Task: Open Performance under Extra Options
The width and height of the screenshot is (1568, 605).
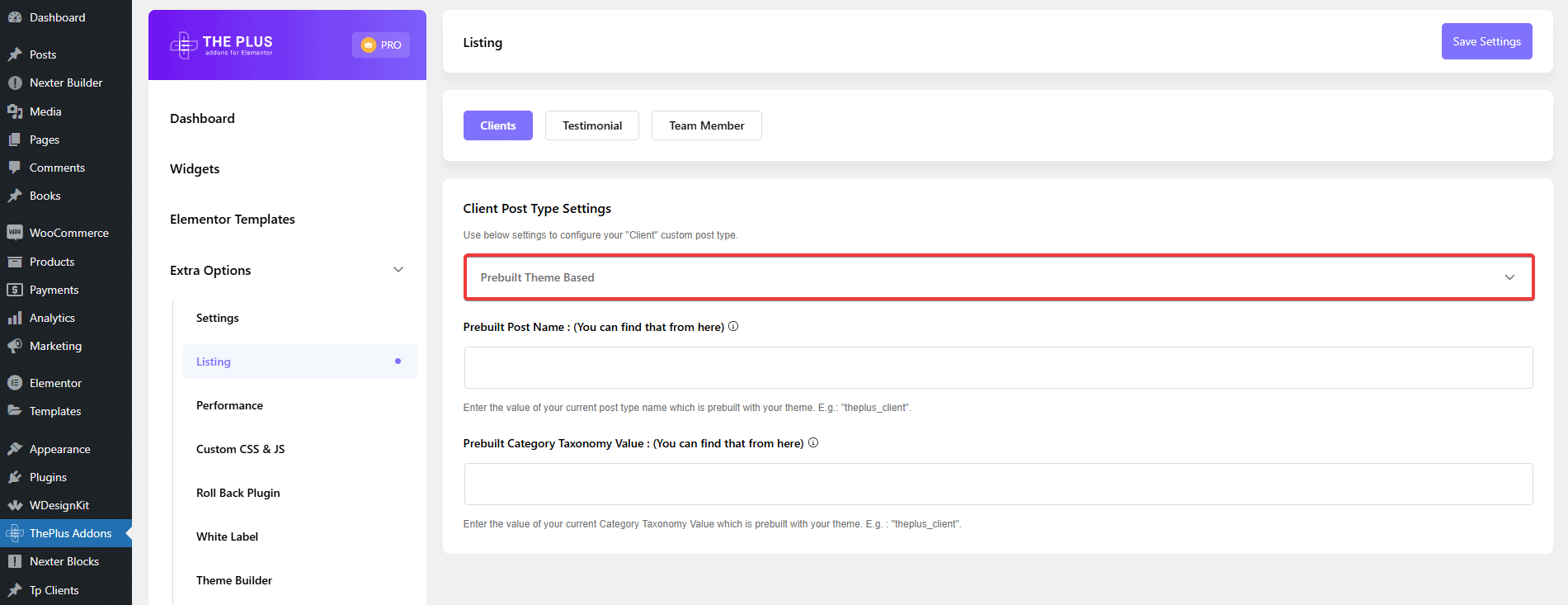Action: coord(229,405)
